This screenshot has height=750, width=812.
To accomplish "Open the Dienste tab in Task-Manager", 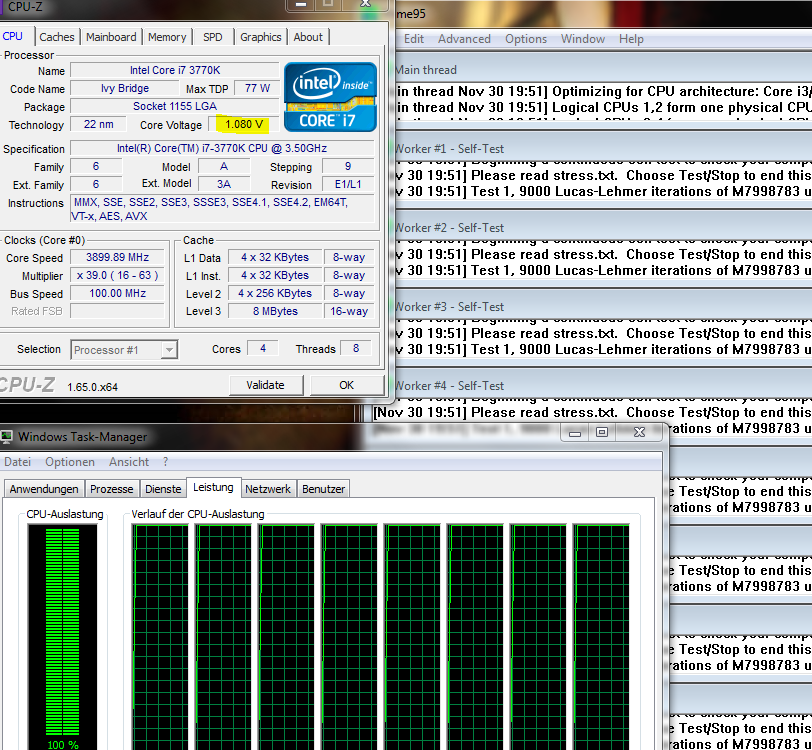I will 163,489.
